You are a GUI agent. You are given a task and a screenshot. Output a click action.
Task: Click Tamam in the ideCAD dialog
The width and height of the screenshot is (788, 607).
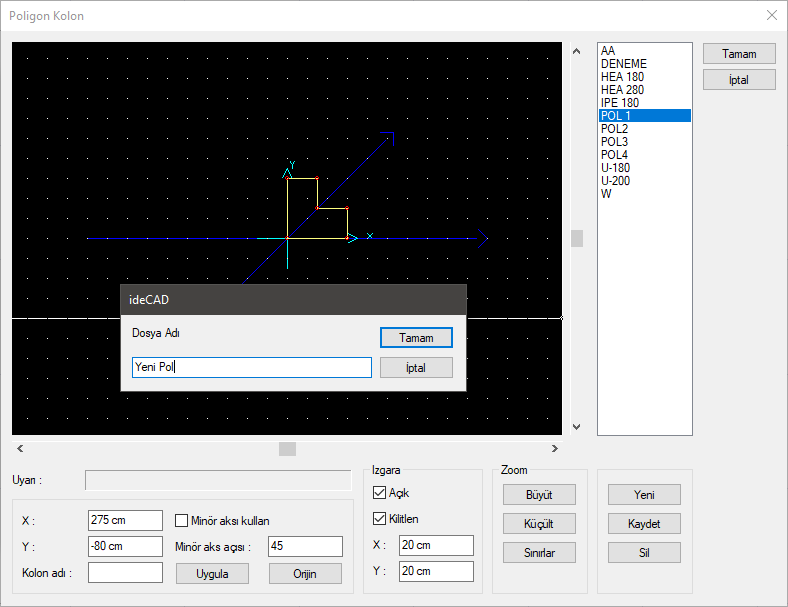point(416,338)
